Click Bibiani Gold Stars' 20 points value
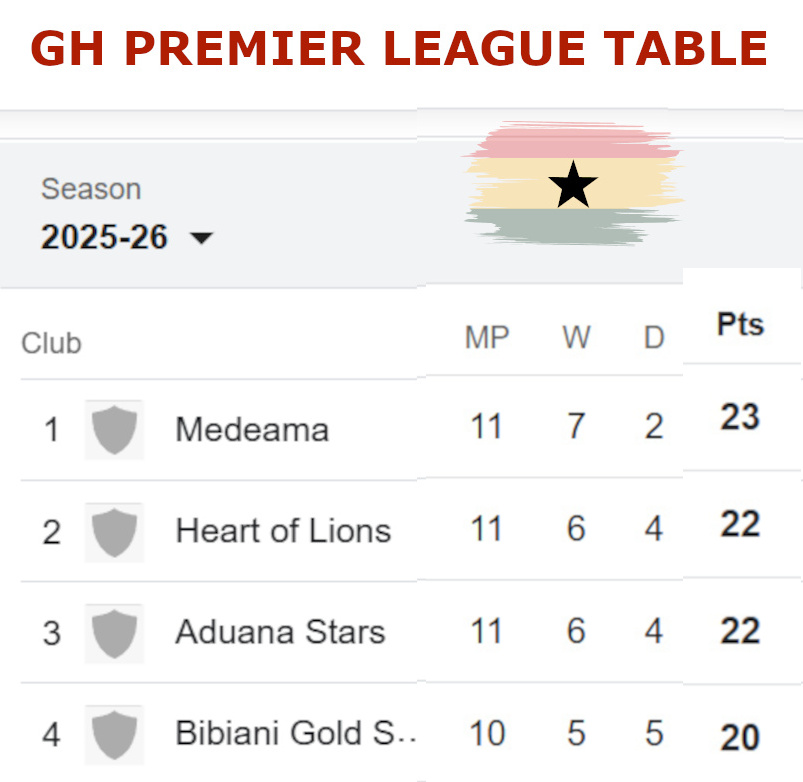Viewport: 803px width, 782px height. tap(740, 737)
